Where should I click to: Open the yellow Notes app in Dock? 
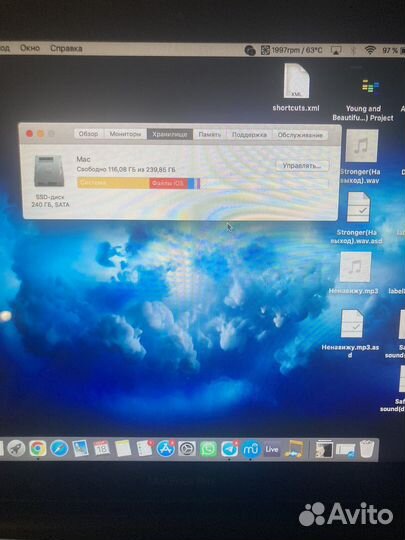[123, 449]
